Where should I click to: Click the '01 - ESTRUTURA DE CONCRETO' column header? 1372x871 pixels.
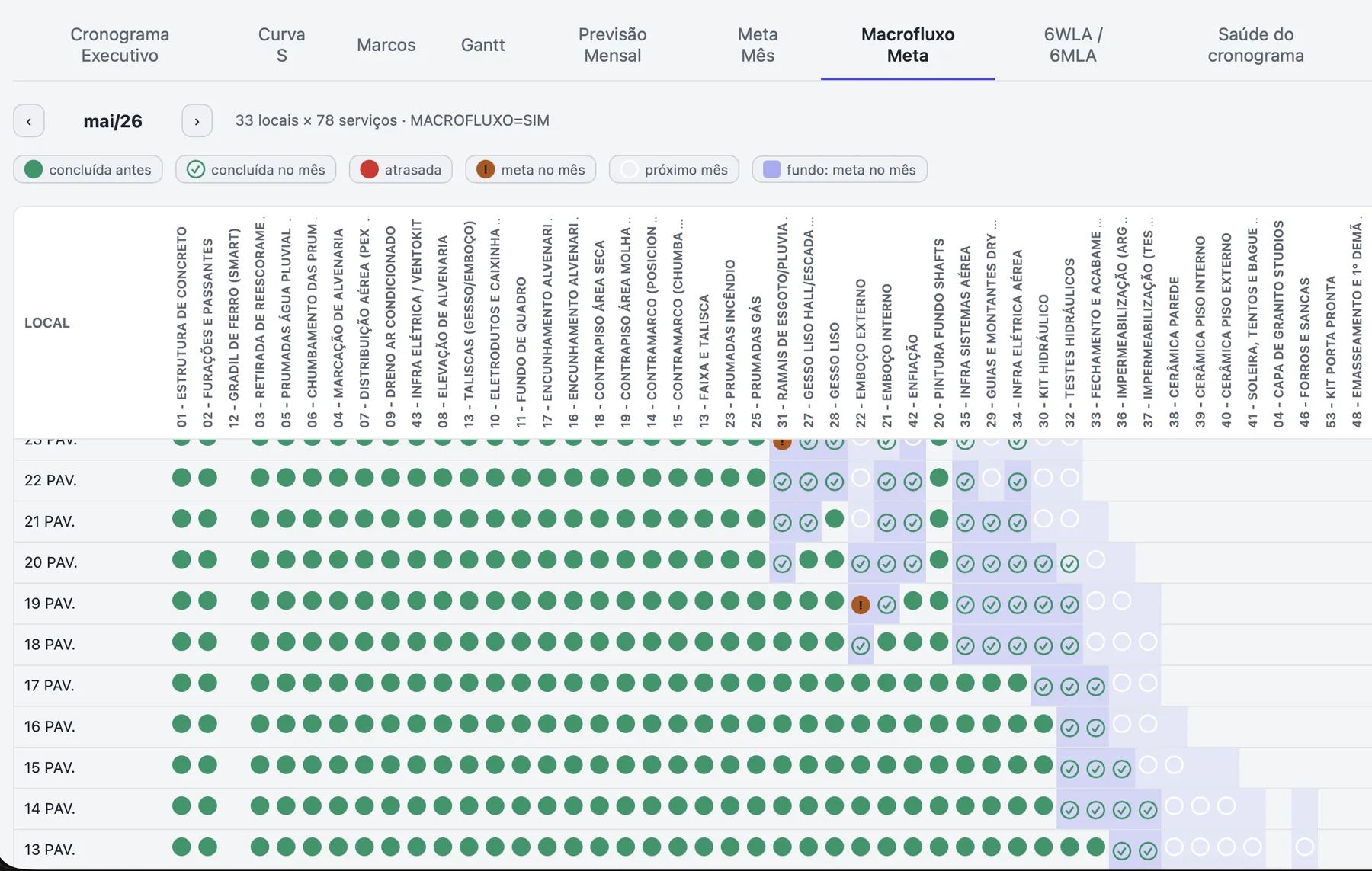tap(181, 327)
